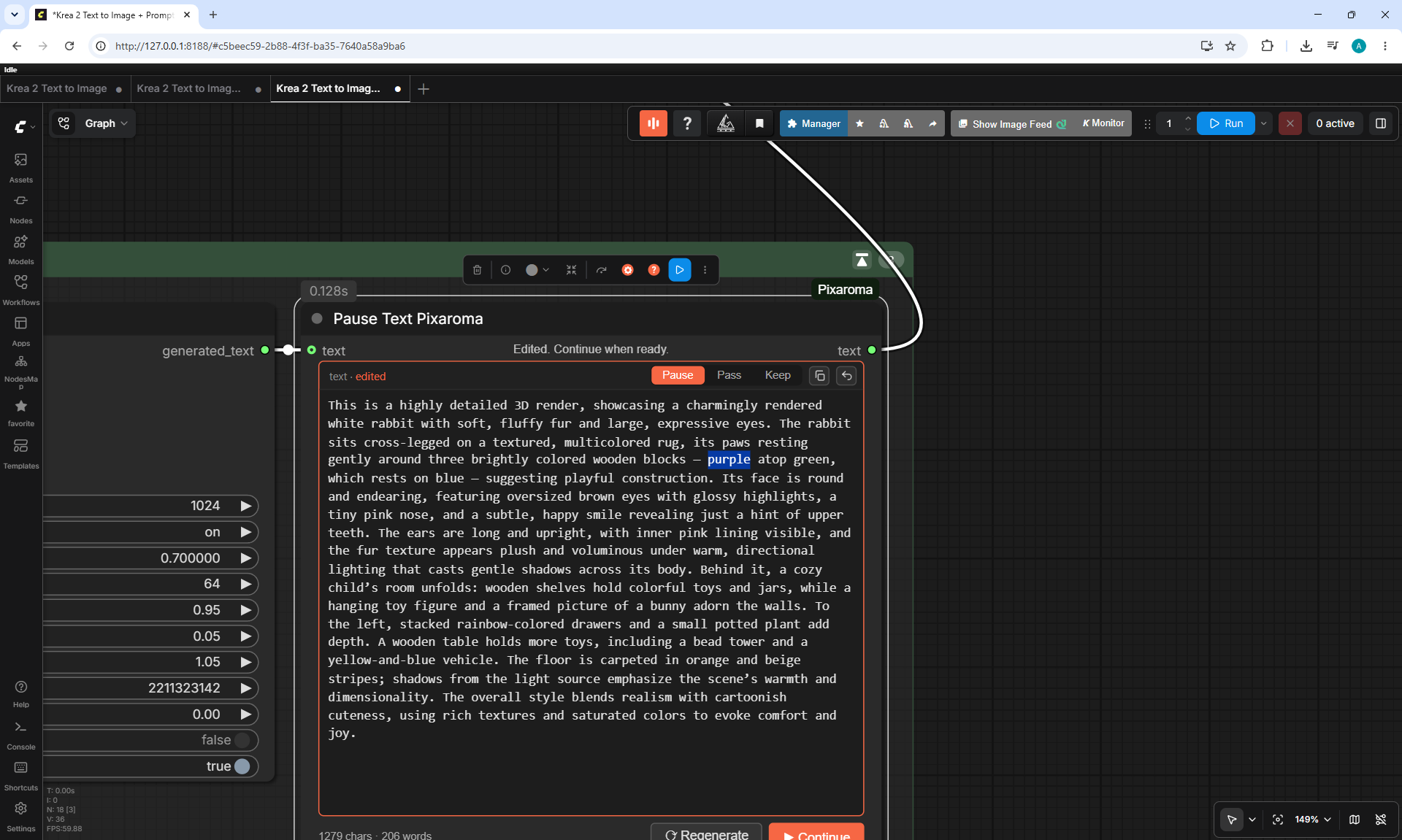Toggle the 'false' switch
The height and width of the screenshot is (840, 1402).
242,740
